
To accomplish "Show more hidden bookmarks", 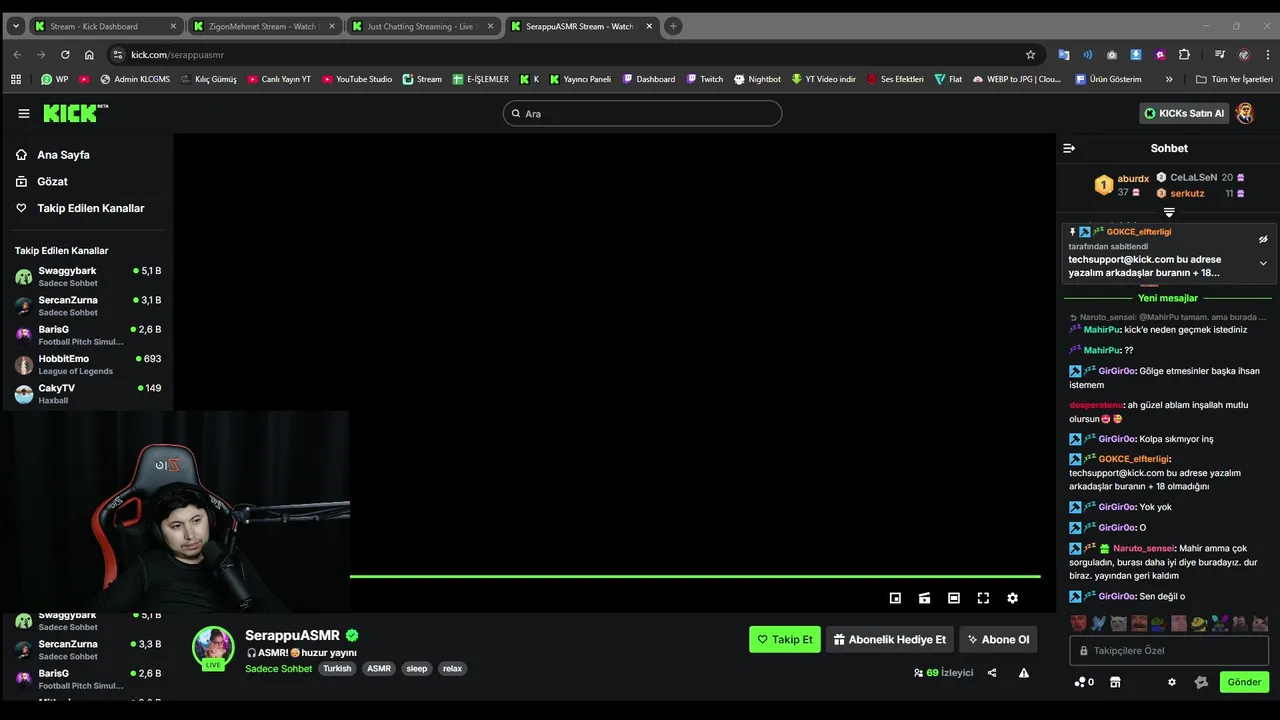I will pos(1169,79).
